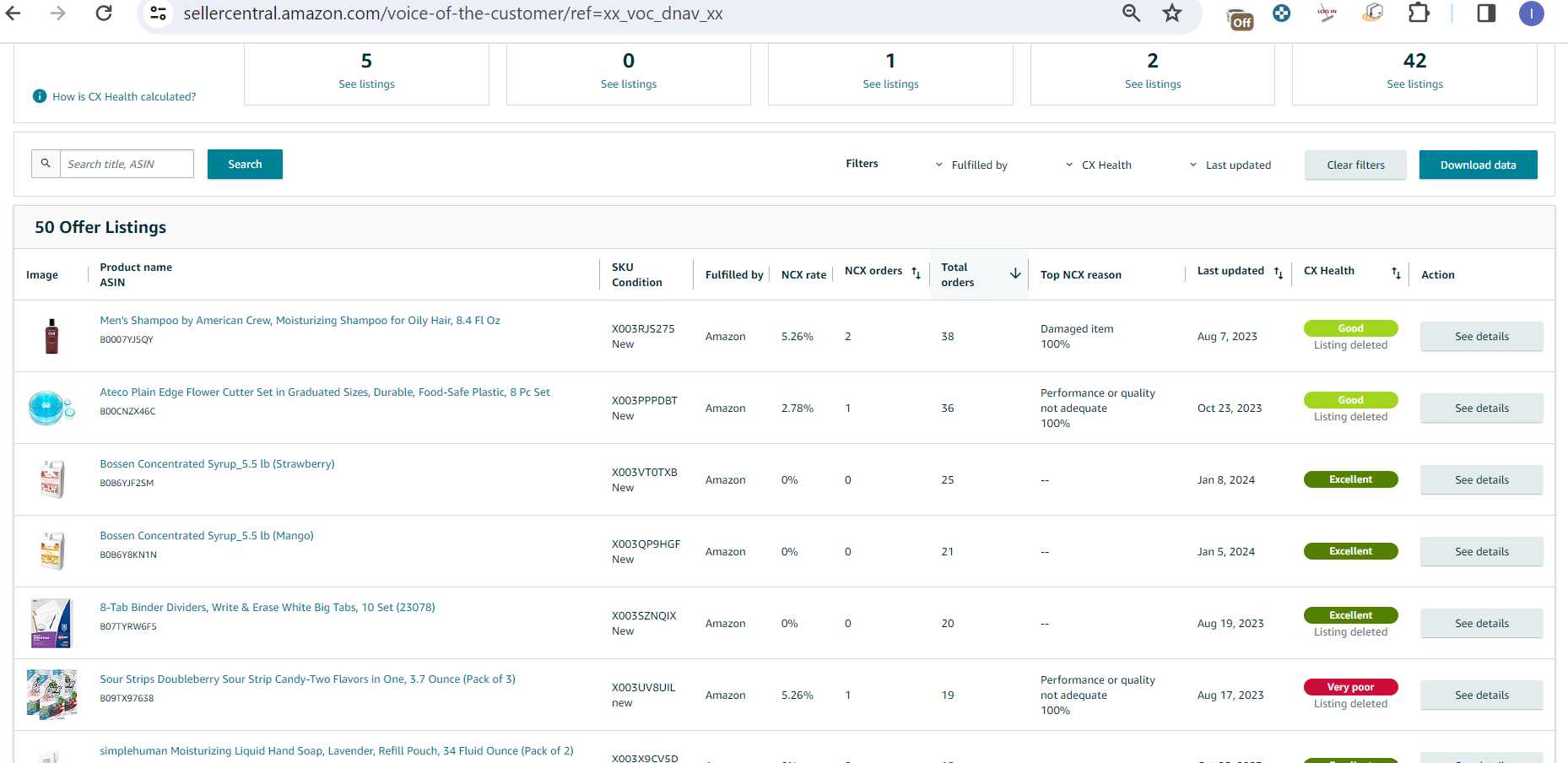Image resolution: width=1568 pixels, height=763 pixels.
Task: Open the extension icon labeled Off
Action: point(1240,19)
